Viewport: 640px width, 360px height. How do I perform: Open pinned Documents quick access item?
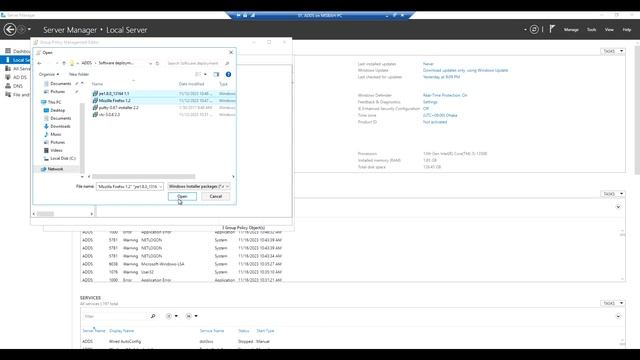[x=60, y=84]
